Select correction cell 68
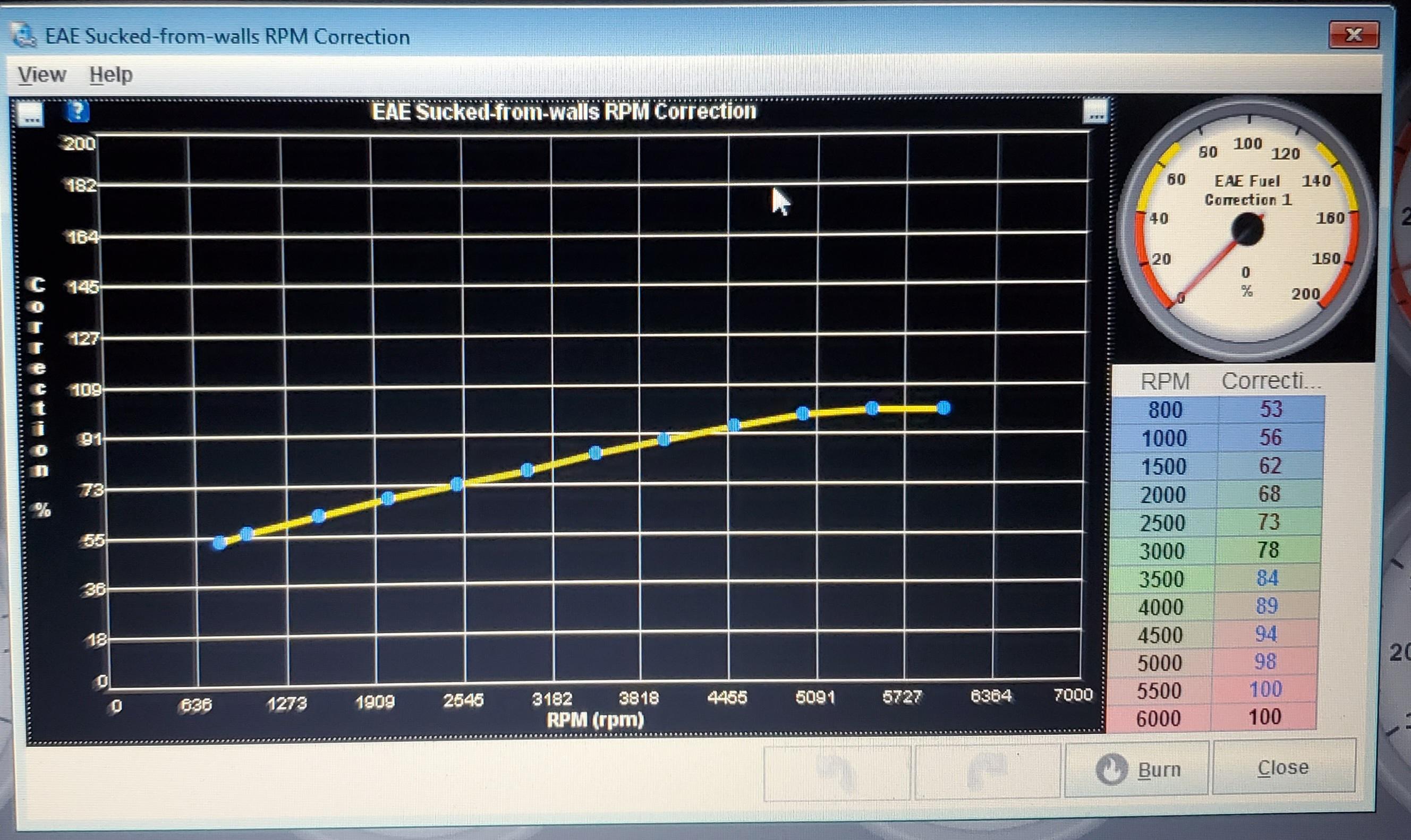The height and width of the screenshot is (840, 1411). point(1270,494)
